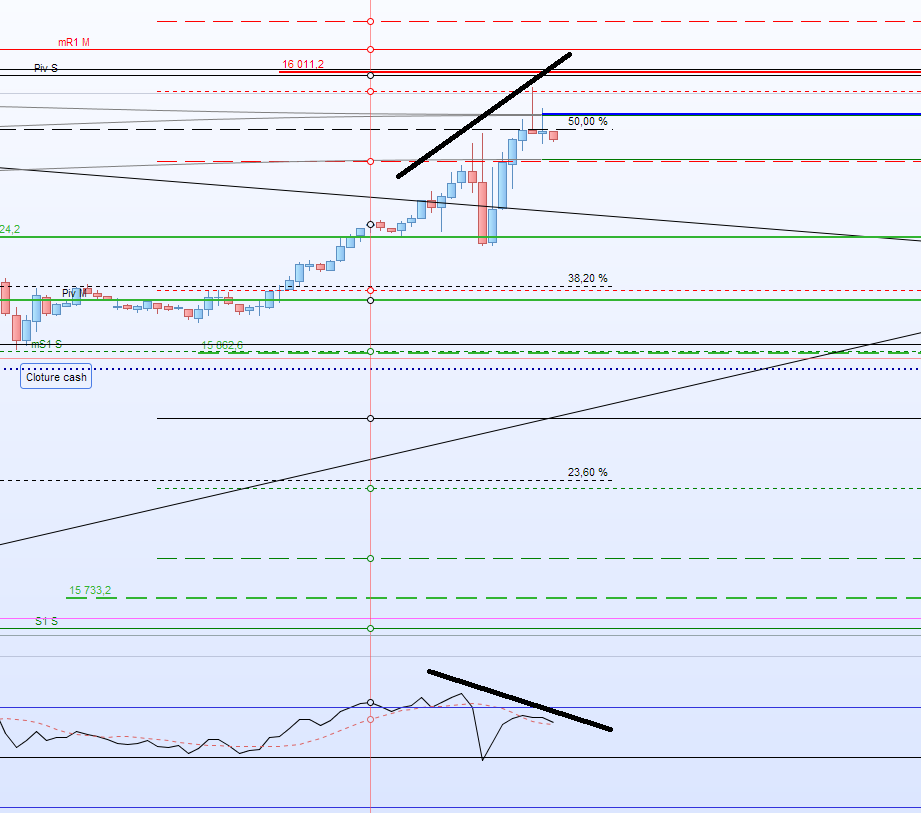The height and width of the screenshot is (813, 921).
Task: Select the thick black rising trendline above candles
Action: pos(484,115)
